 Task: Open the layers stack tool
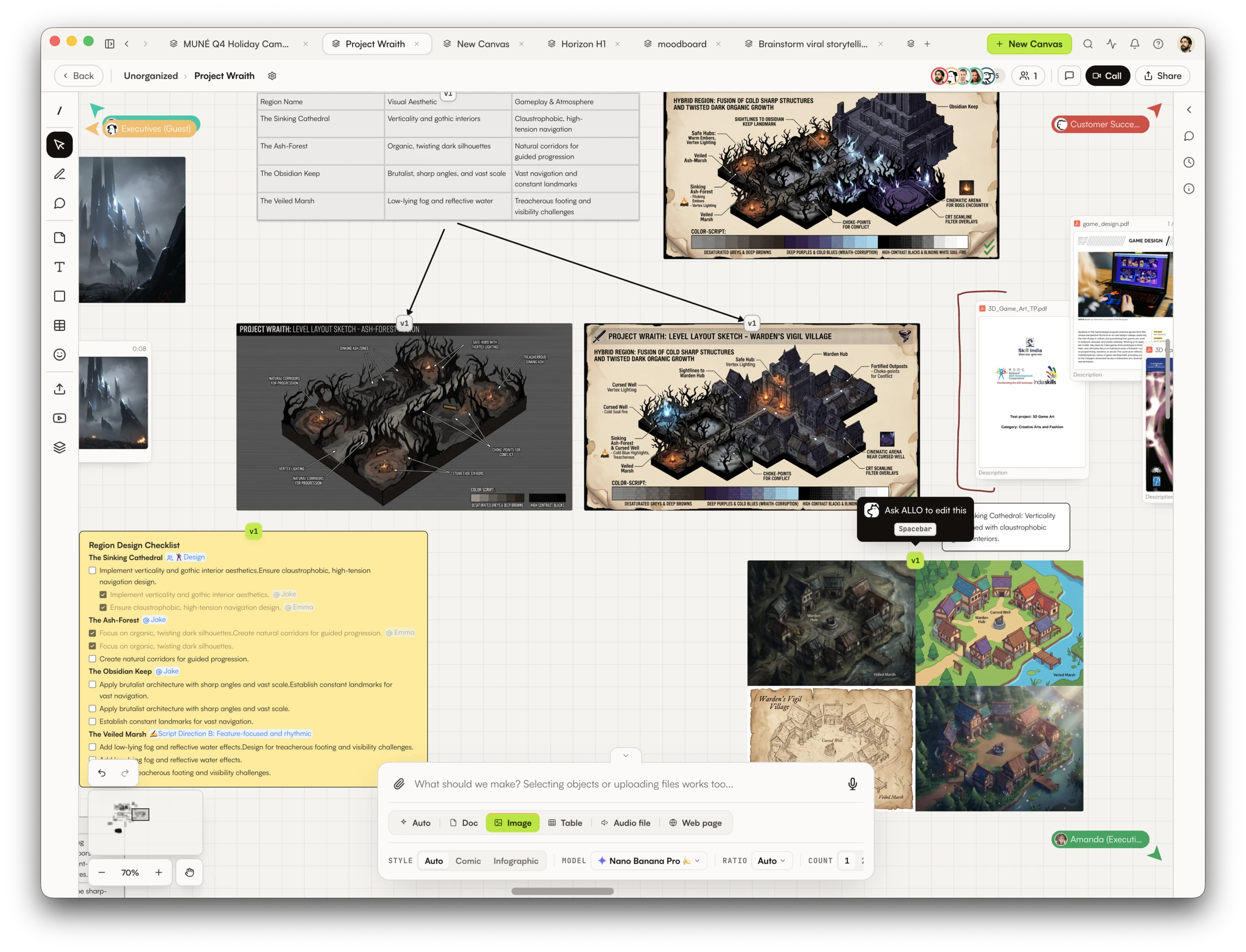click(59, 448)
